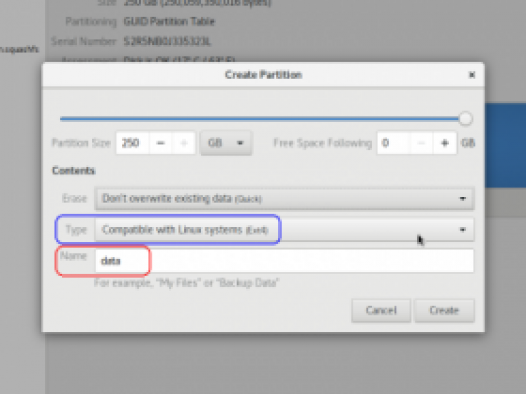Open the GB size unit dropdown

coord(226,143)
